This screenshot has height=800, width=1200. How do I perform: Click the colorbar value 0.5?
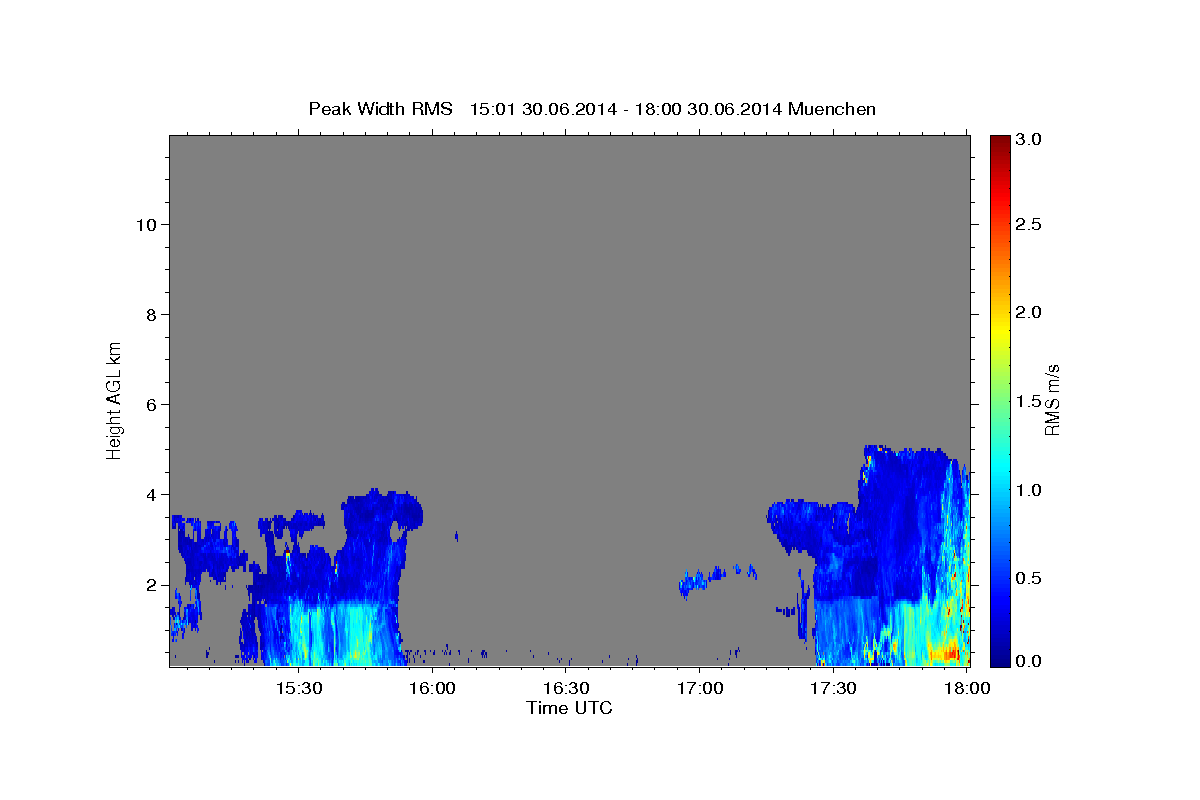[x=1029, y=578]
